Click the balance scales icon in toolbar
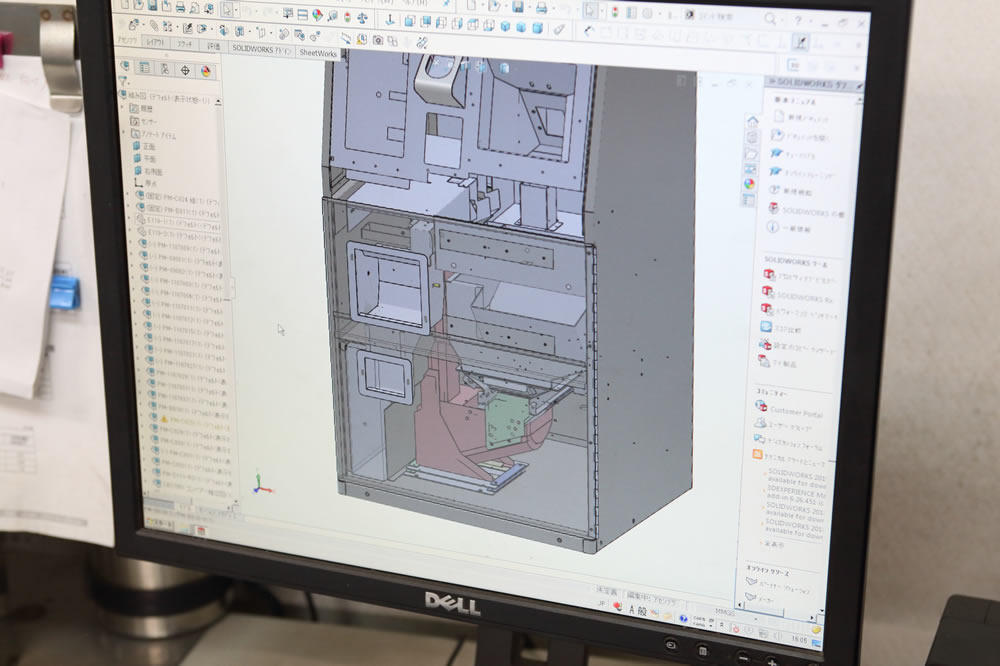The width and height of the screenshot is (1000, 666). point(363,17)
